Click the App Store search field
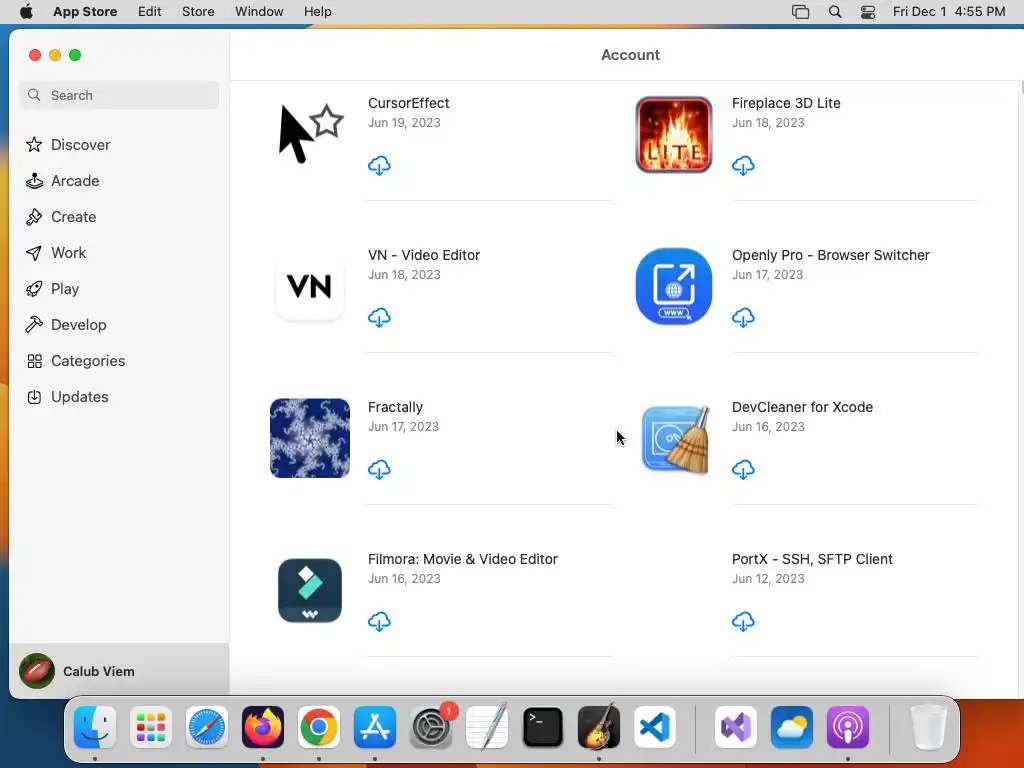 [x=119, y=95]
